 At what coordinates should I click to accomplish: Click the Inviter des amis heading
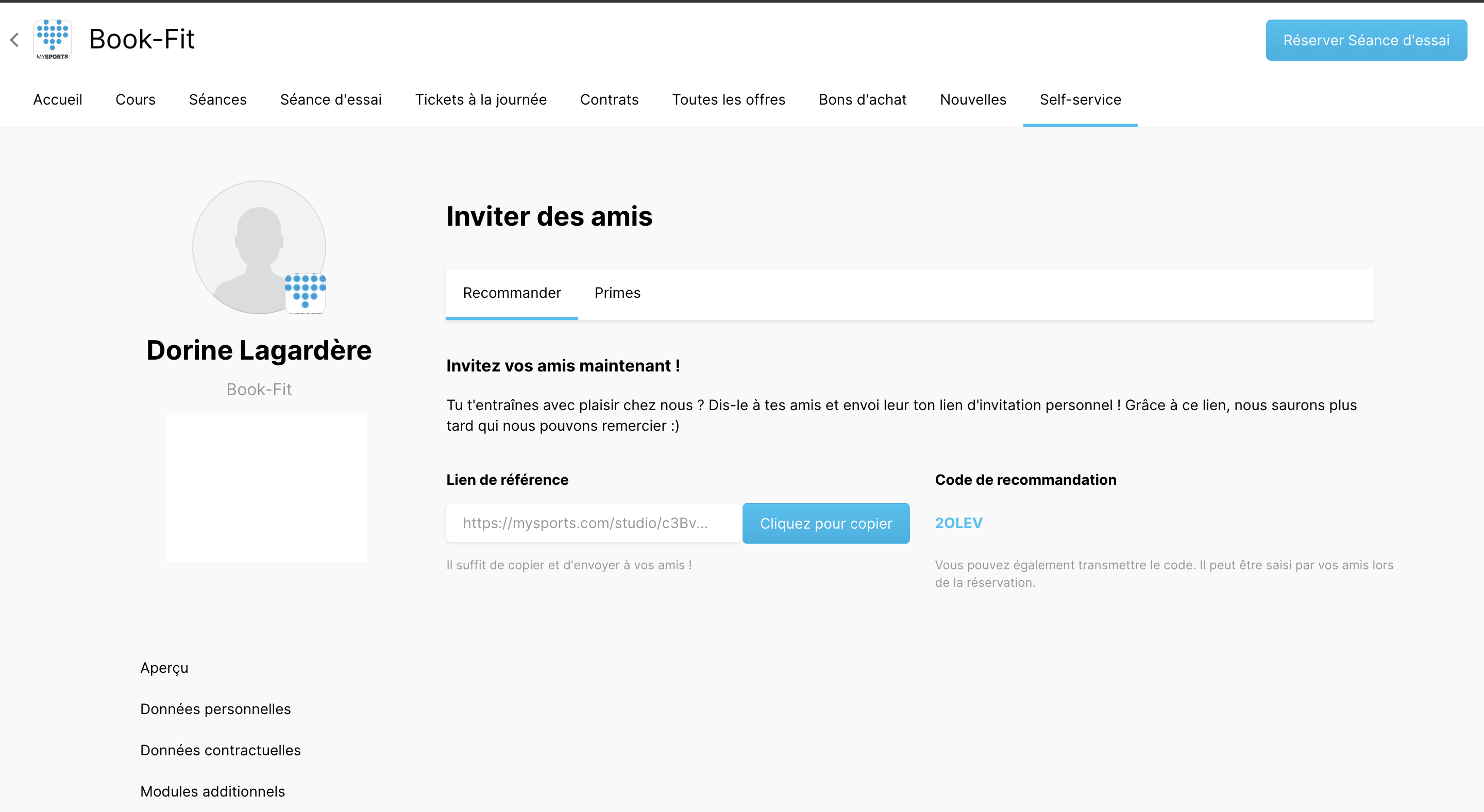549,216
